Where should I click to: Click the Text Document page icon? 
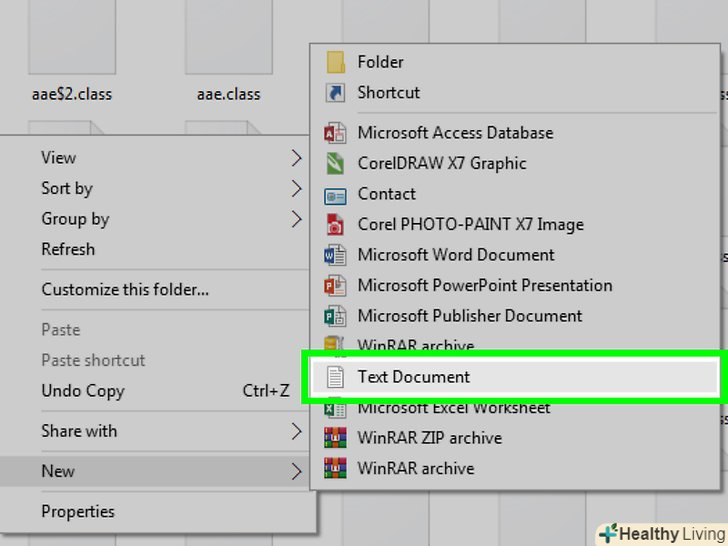(335, 377)
